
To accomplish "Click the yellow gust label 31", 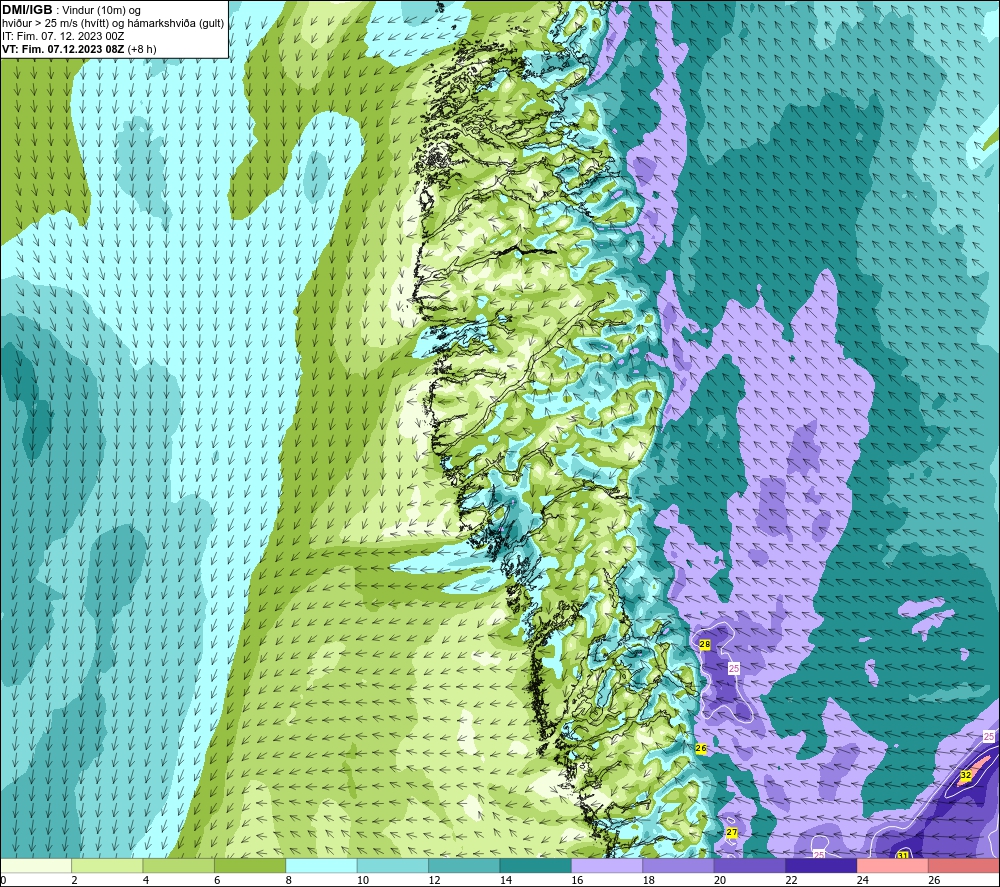I will tap(902, 855).
